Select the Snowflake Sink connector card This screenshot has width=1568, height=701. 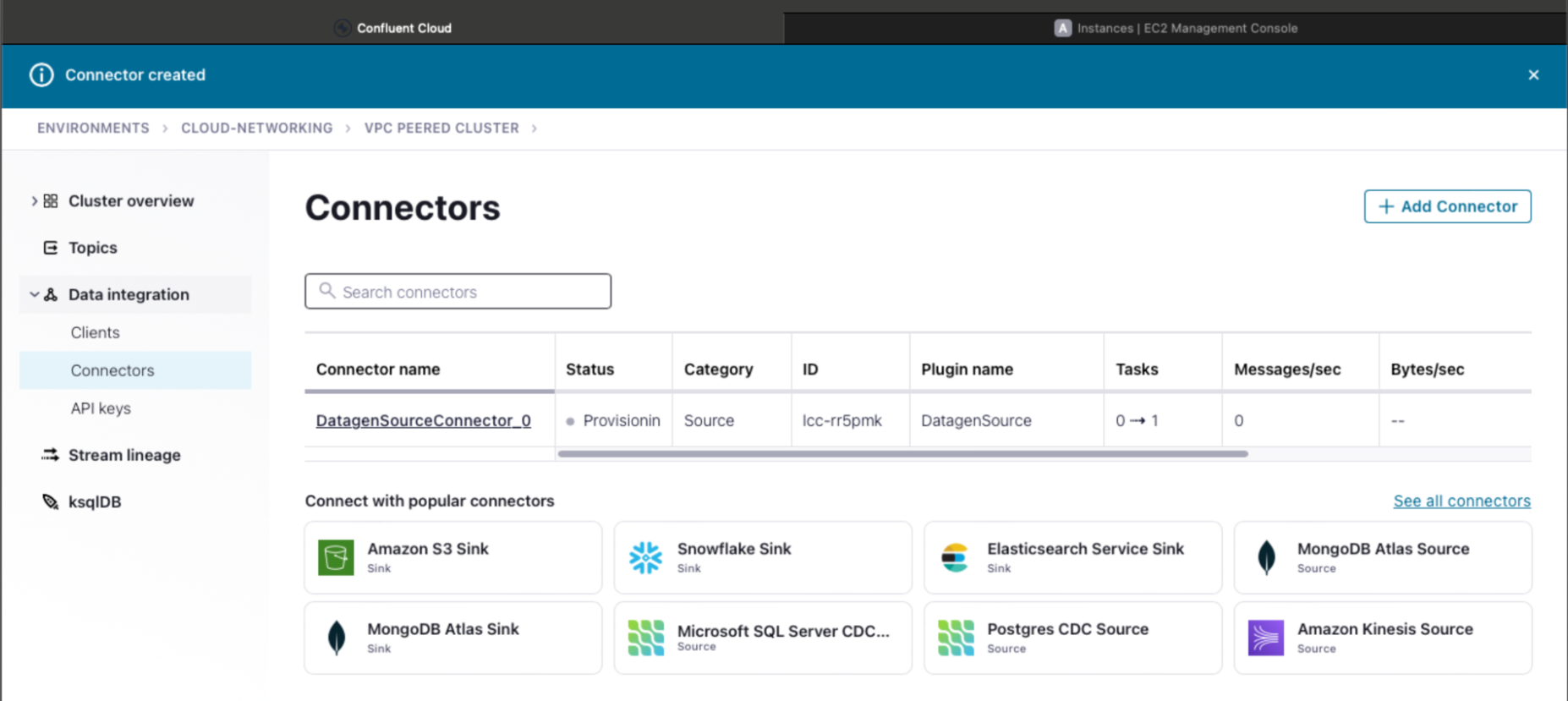click(x=763, y=557)
